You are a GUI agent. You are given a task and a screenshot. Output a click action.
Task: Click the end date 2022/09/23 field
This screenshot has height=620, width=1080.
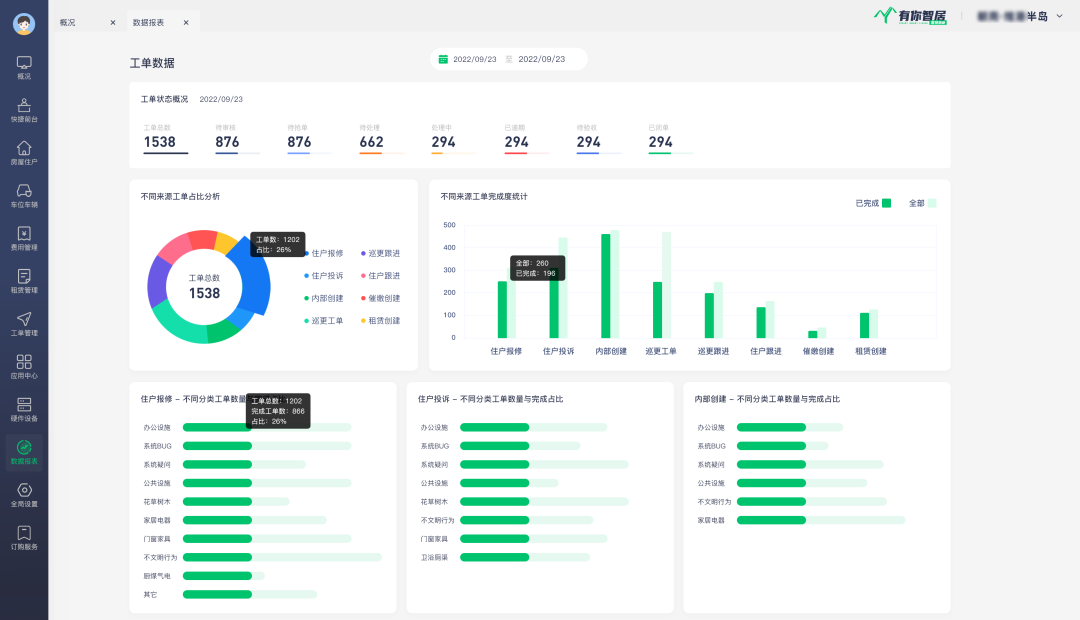(x=541, y=59)
